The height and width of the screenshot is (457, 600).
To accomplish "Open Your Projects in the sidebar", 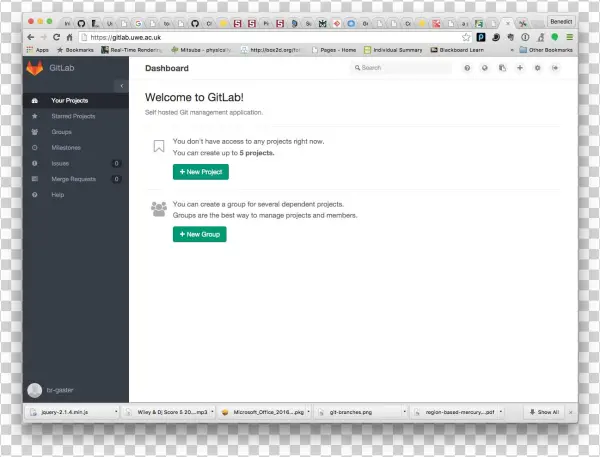I will point(76,101).
